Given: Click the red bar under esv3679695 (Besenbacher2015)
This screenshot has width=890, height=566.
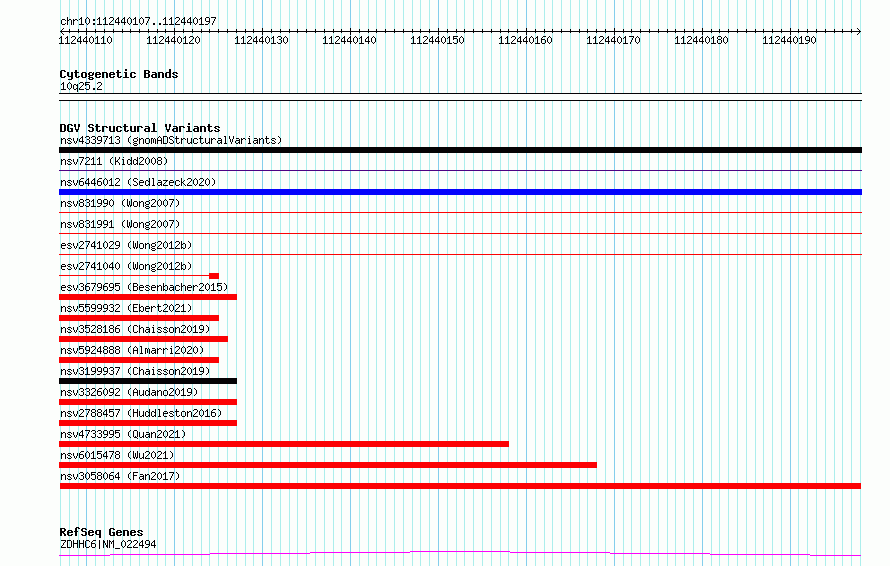Looking at the screenshot, I should tap(148, 297).
